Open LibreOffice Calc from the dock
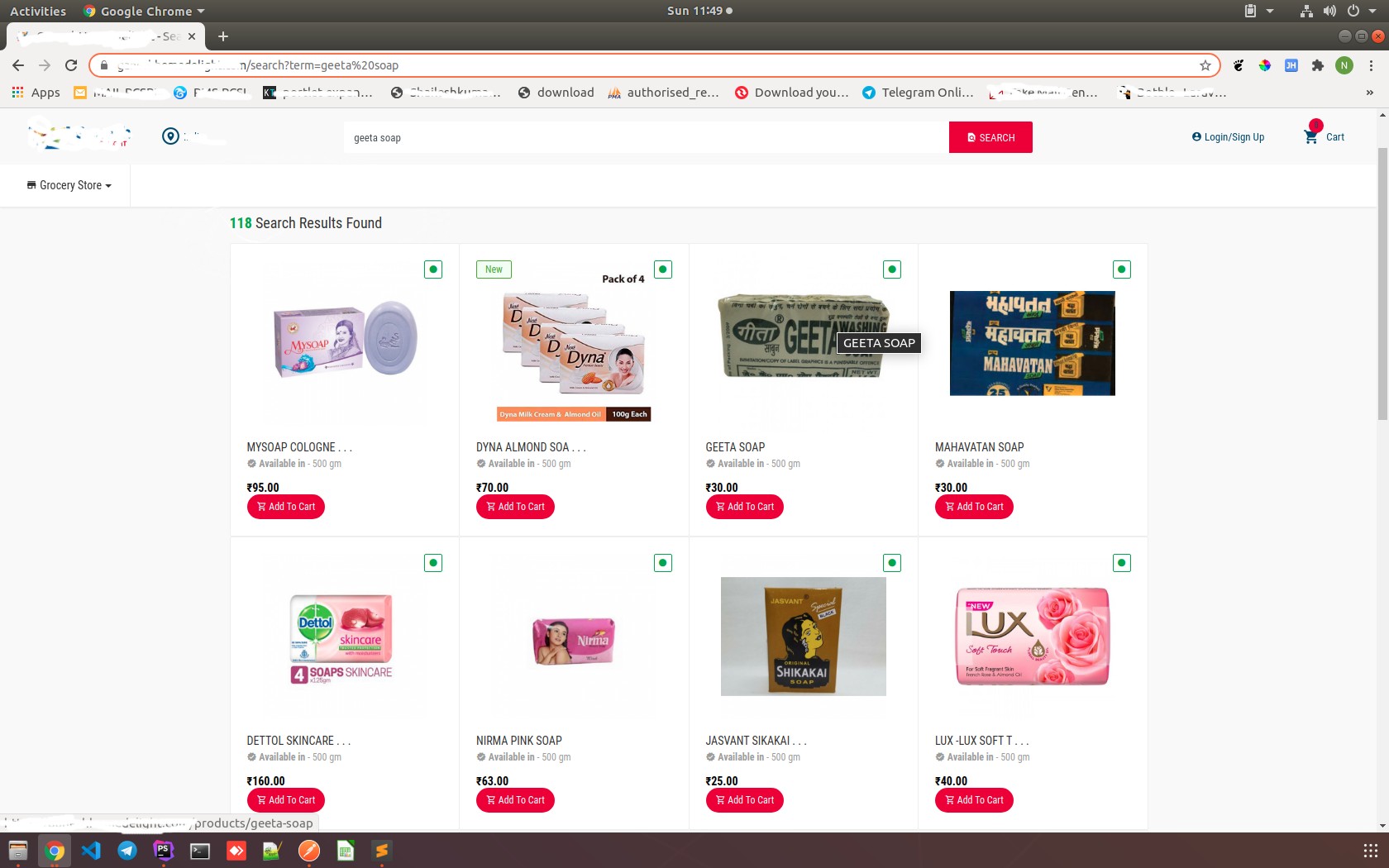The width and height of the screenshot is (1389, 868). (x=346, y=851)
